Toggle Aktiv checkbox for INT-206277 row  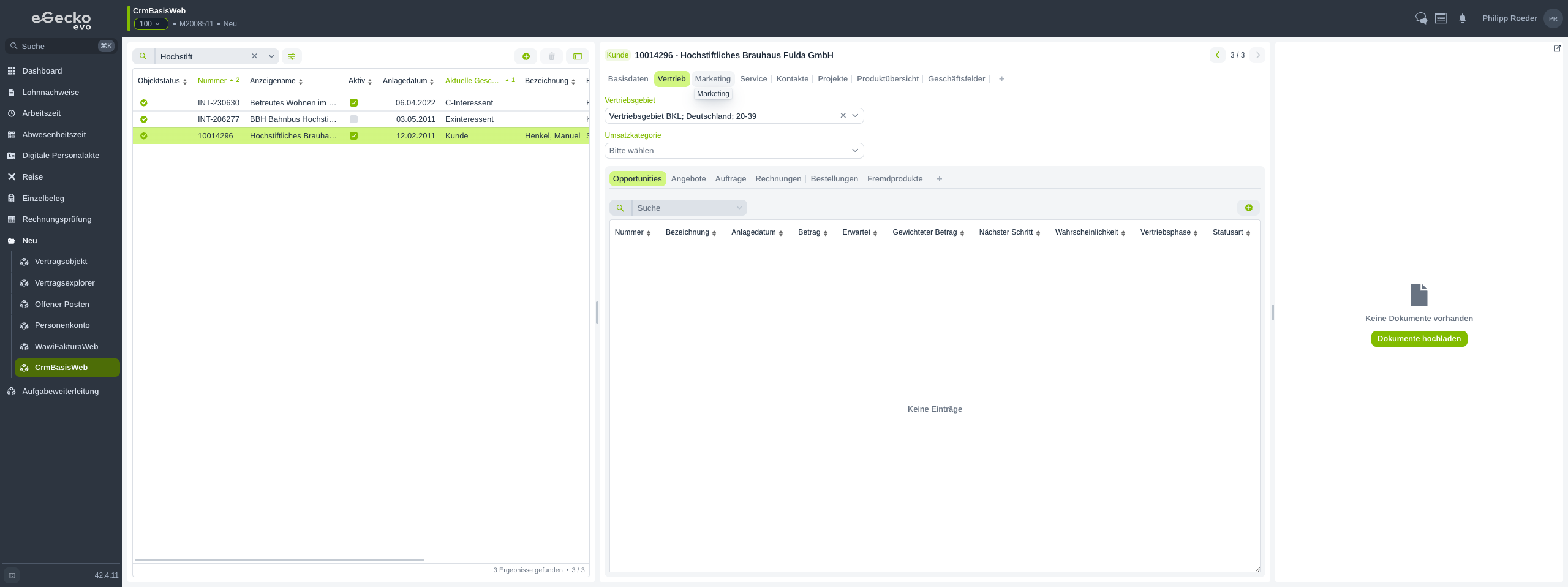click(353, 119)
